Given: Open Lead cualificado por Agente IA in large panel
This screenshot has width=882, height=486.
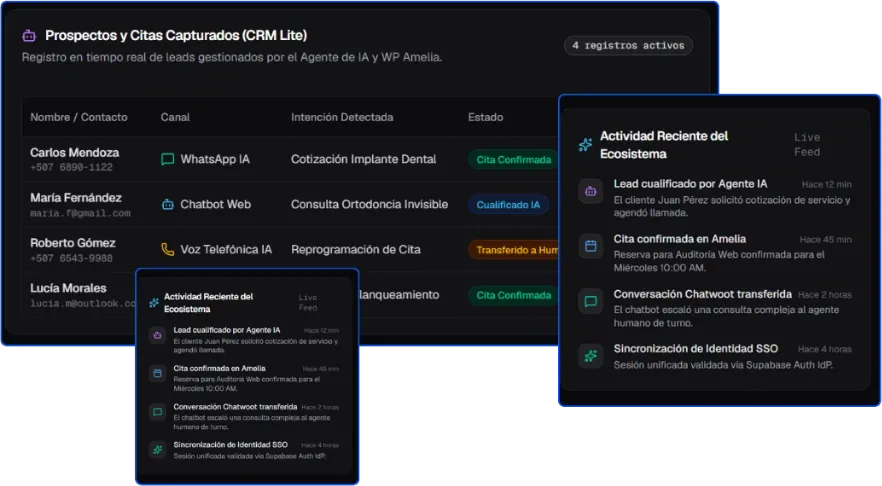Looking at the screenshot, I should [690, 184].
